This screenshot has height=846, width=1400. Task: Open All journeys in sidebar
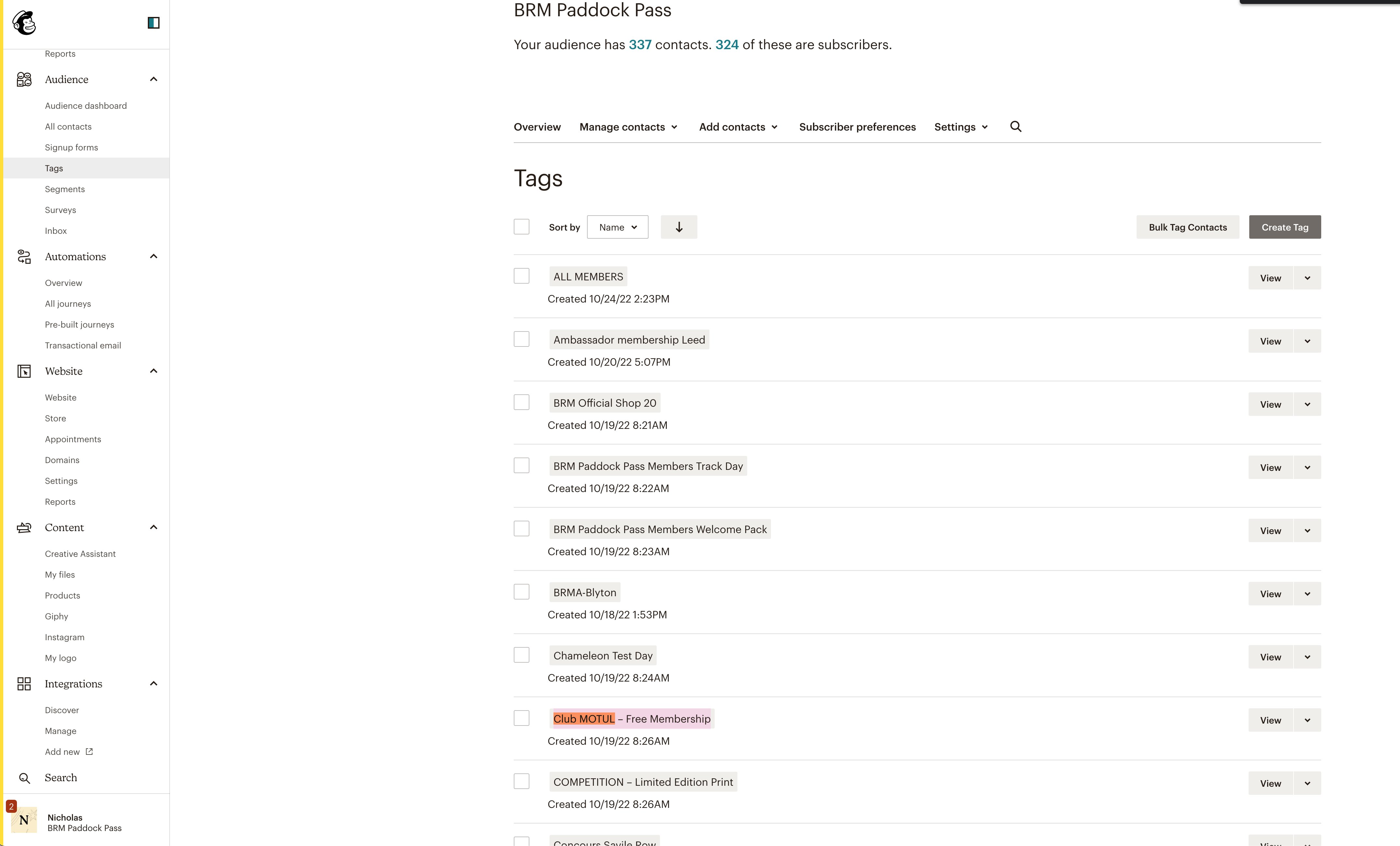[x=68, y=304]
